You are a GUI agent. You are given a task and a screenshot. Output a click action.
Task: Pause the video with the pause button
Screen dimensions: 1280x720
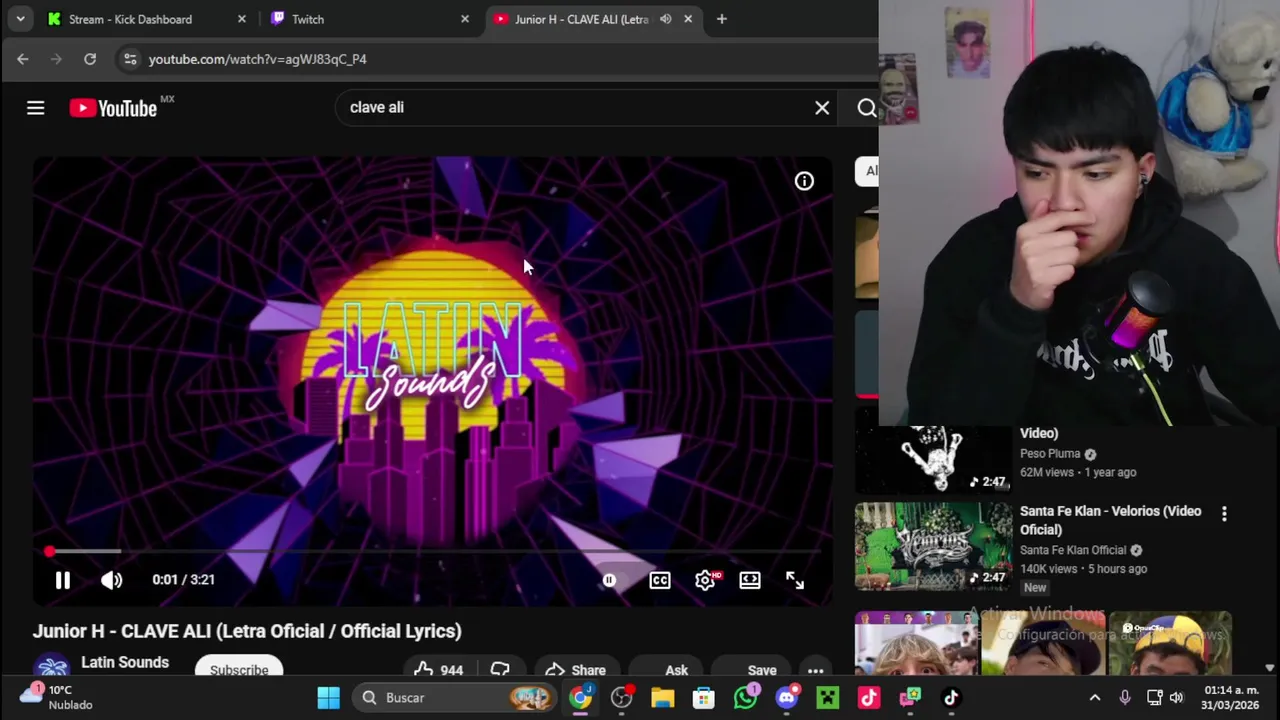62,580
